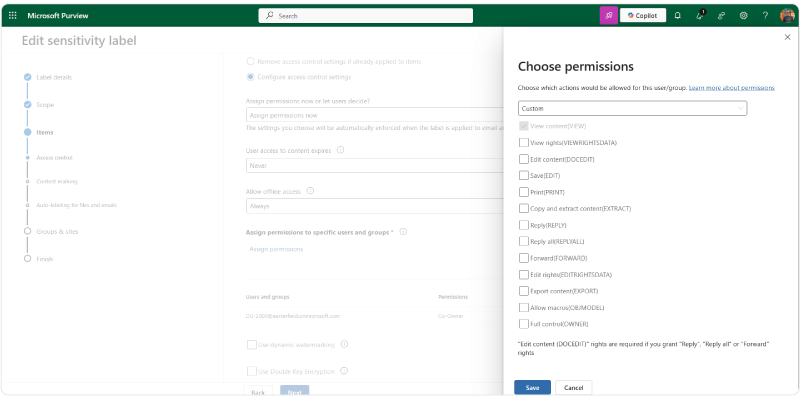The height and width of the screenshot is (401, 801).
Task: Open the Settings gear icon
Action: click(x=744, y=16)
